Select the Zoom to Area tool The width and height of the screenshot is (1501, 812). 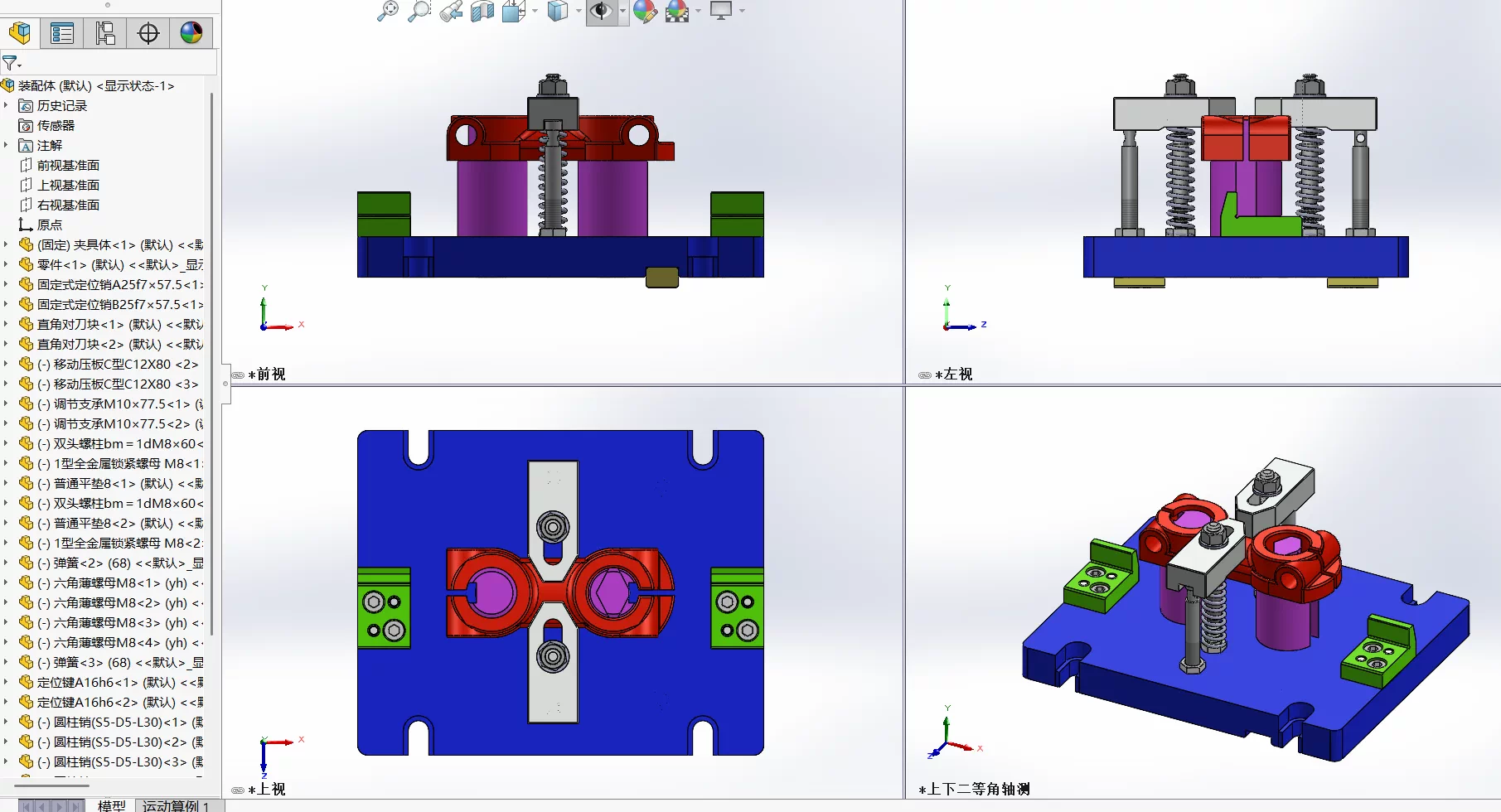click(419, 11)
